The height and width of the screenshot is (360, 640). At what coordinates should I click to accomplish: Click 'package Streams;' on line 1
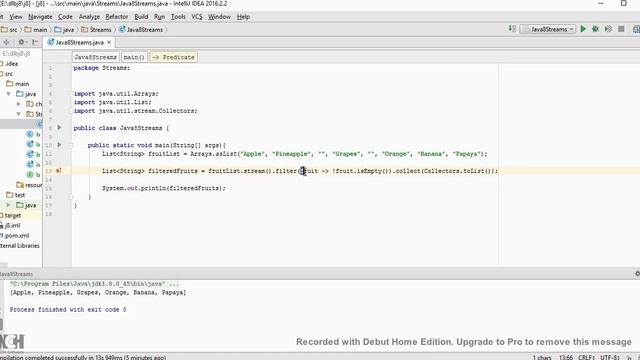point(102,68)
